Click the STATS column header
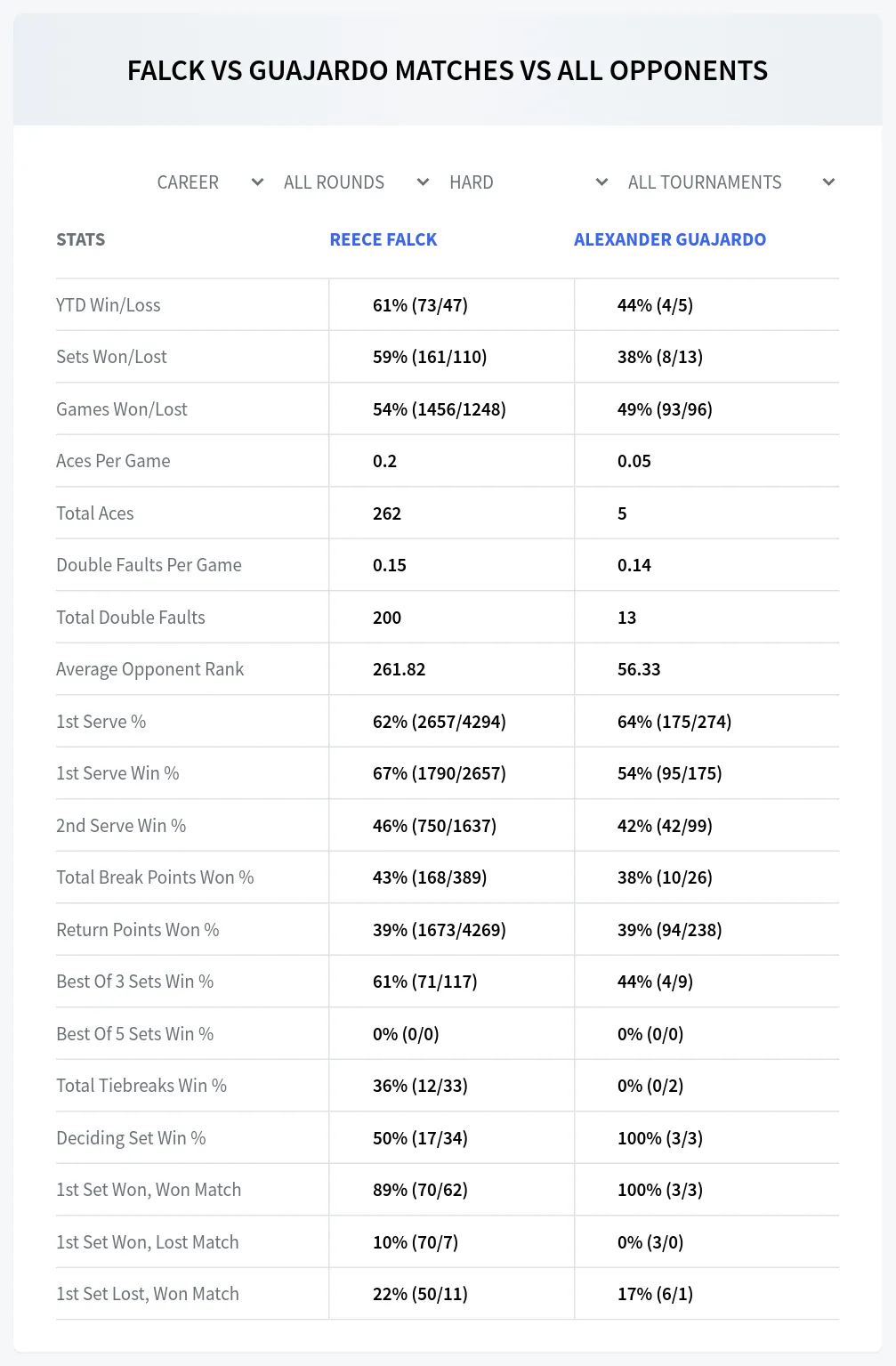 [81, 239]
